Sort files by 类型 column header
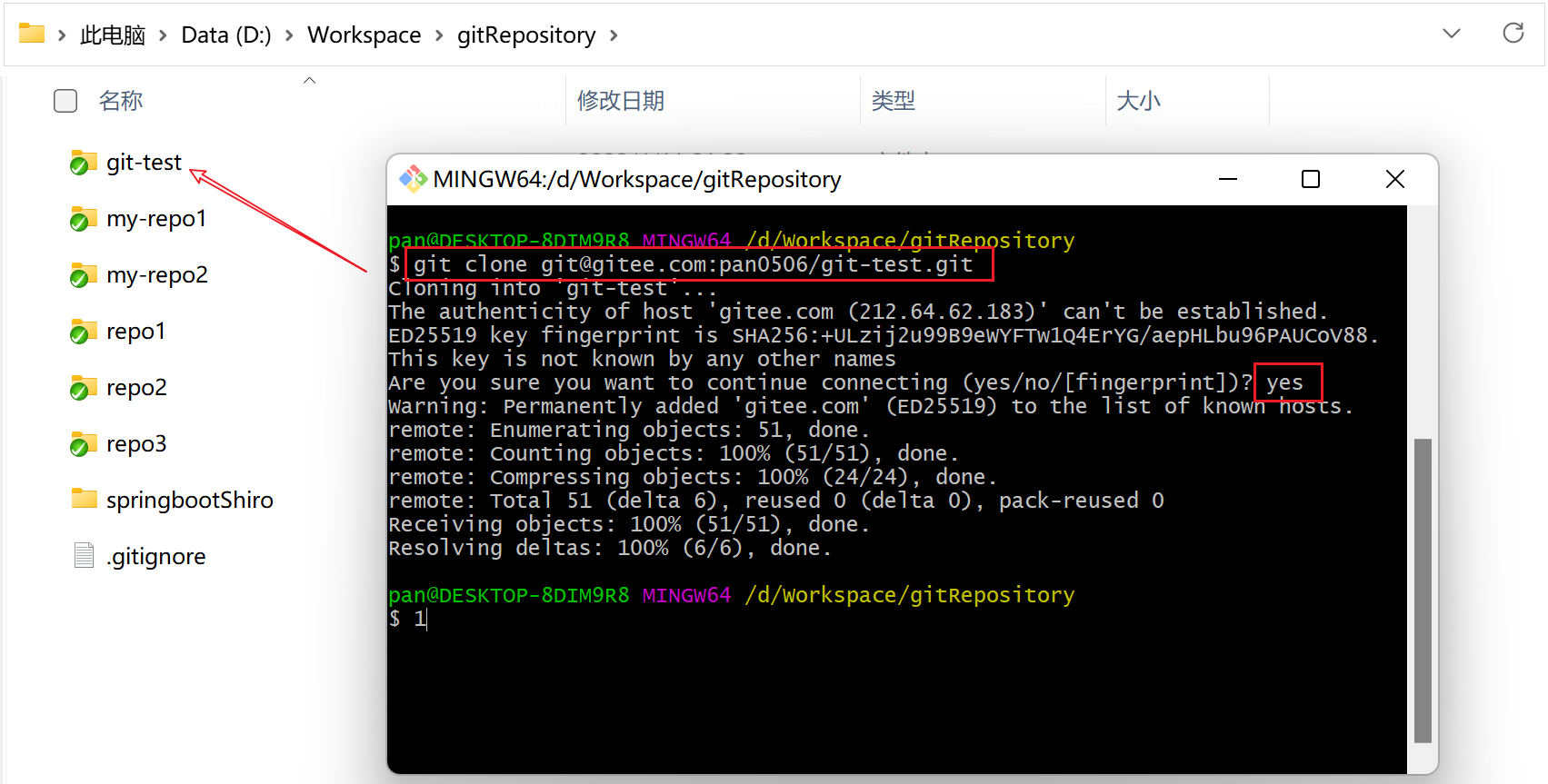This screenshot has width=1548, height=784. click(893, 101)
